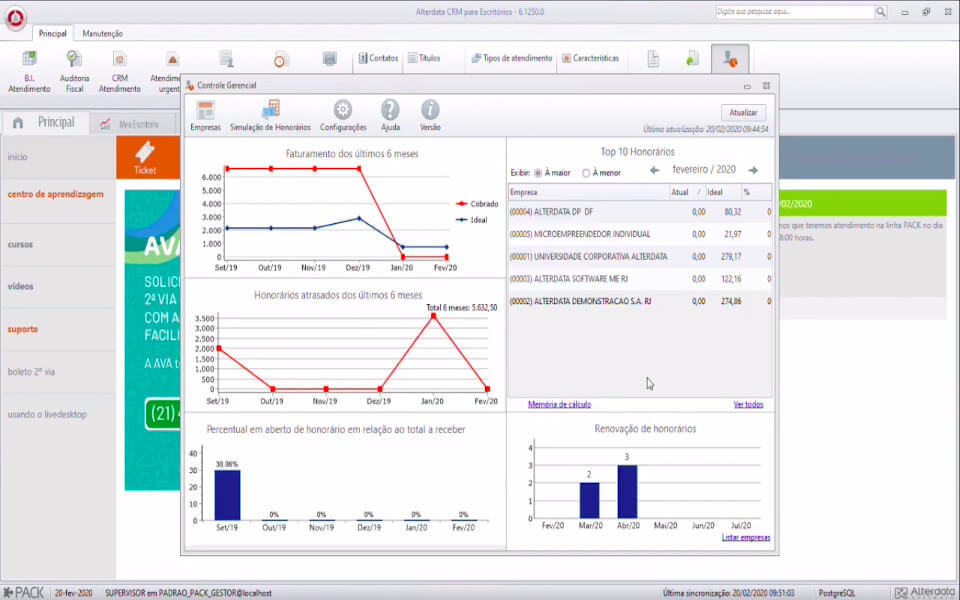Click the Abr/20 bar in Renovação chart
Viewport: 960px width, 600px height.
627,492
